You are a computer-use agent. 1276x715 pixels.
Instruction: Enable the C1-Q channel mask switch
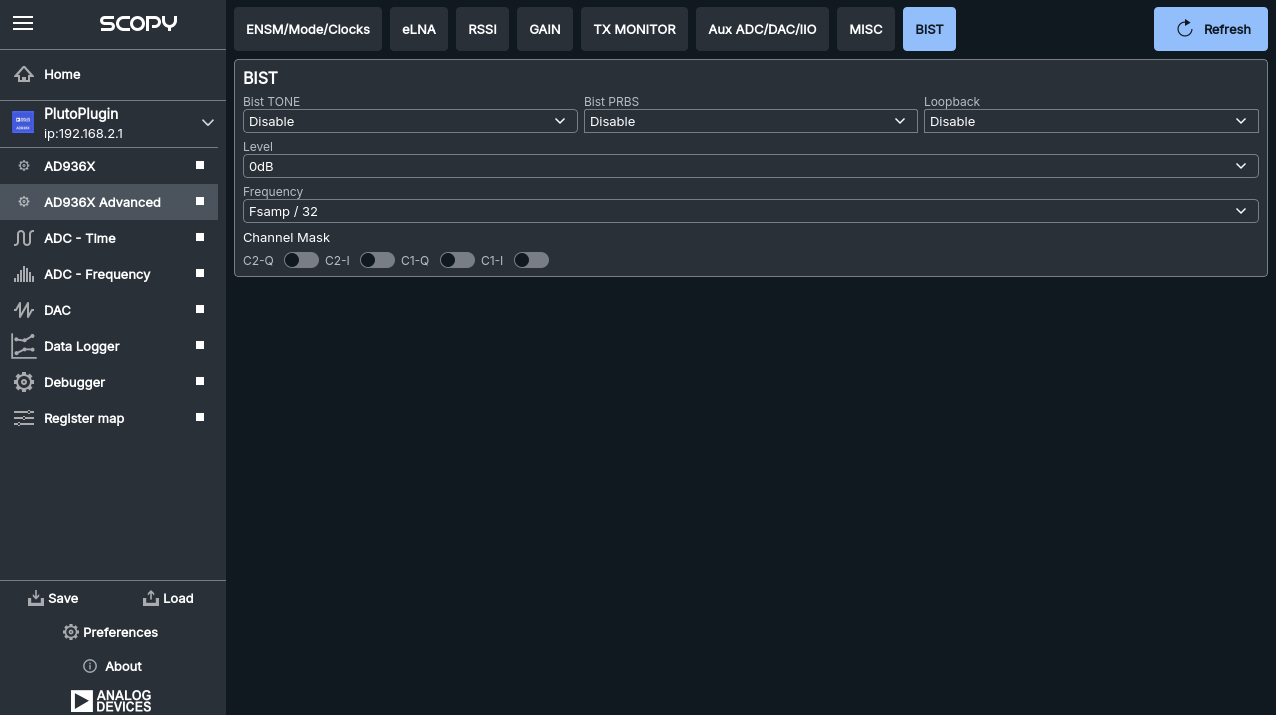pos(457,260)
